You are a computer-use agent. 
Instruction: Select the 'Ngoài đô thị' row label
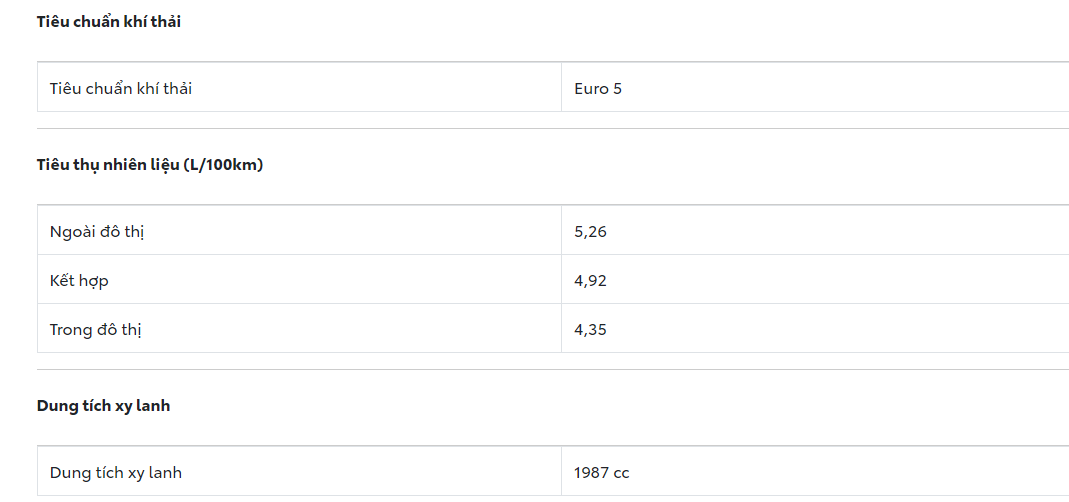[x=98, y=231]
